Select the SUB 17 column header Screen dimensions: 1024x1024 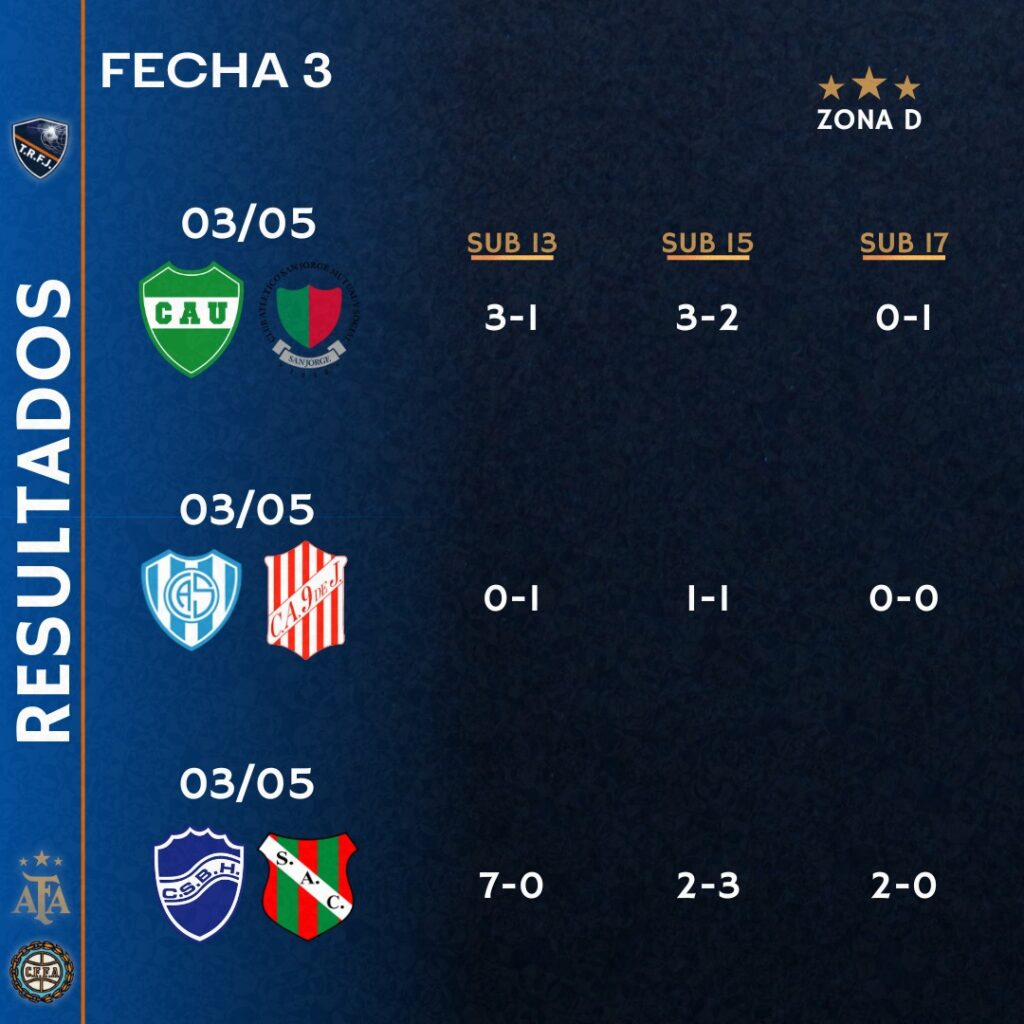(x=903, y=244)
